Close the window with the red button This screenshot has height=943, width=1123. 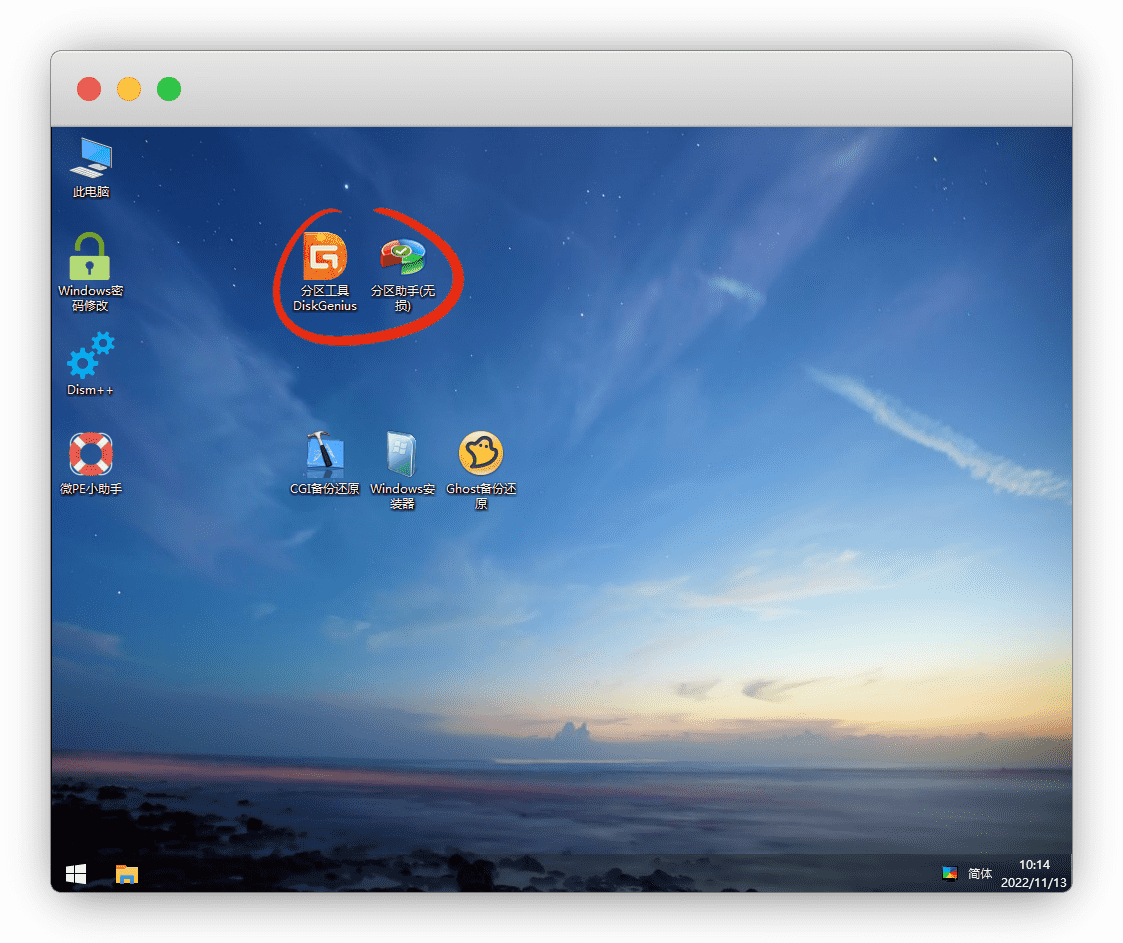coord(89,89)
